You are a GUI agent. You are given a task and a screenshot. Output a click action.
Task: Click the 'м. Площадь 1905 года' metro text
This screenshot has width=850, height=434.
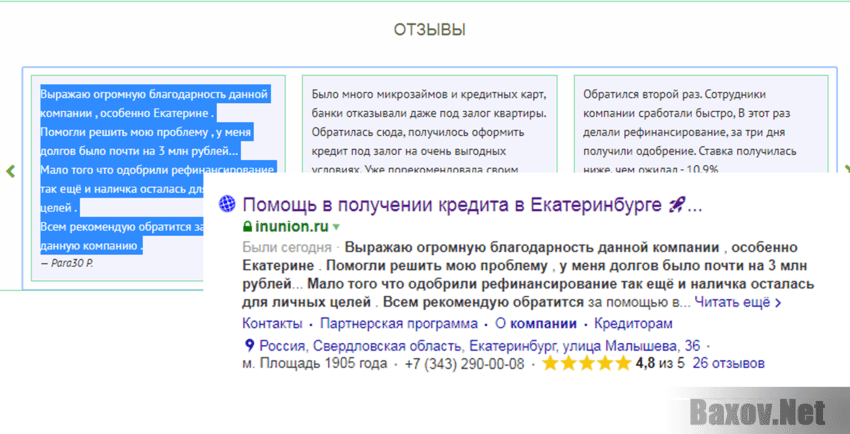314,364
